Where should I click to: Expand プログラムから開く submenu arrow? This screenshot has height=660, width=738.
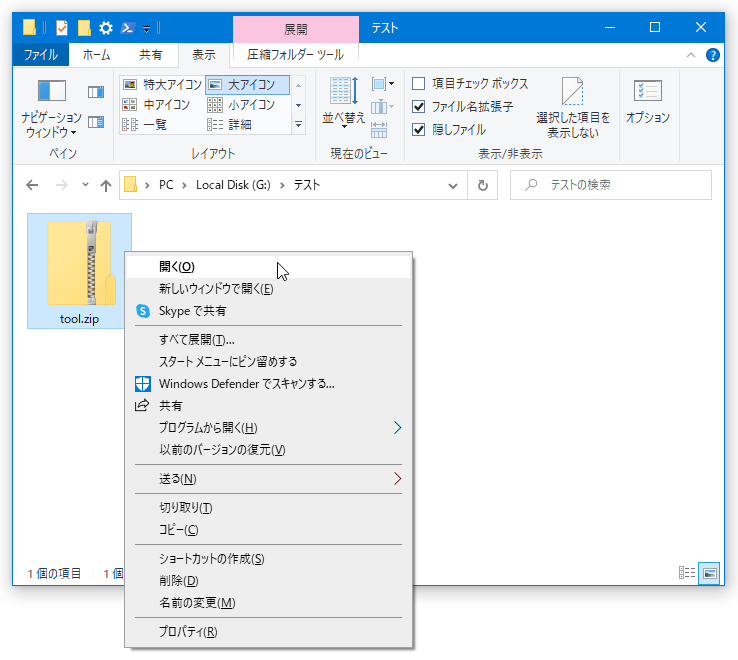(398, 427)
